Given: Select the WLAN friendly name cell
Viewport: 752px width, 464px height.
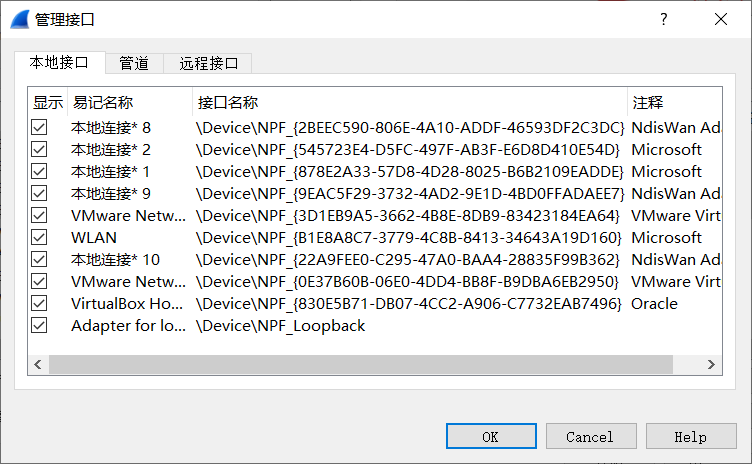Looking at the screenshot, I should (94, 238).
